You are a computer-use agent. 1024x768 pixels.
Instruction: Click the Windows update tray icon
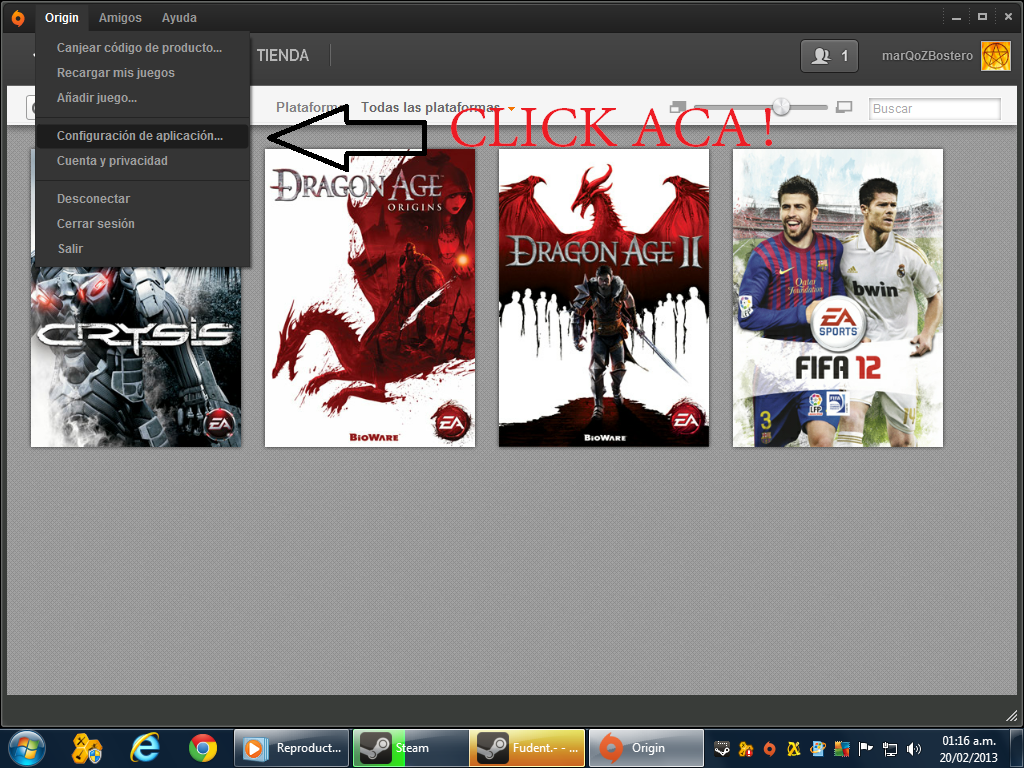click(818, 748)
